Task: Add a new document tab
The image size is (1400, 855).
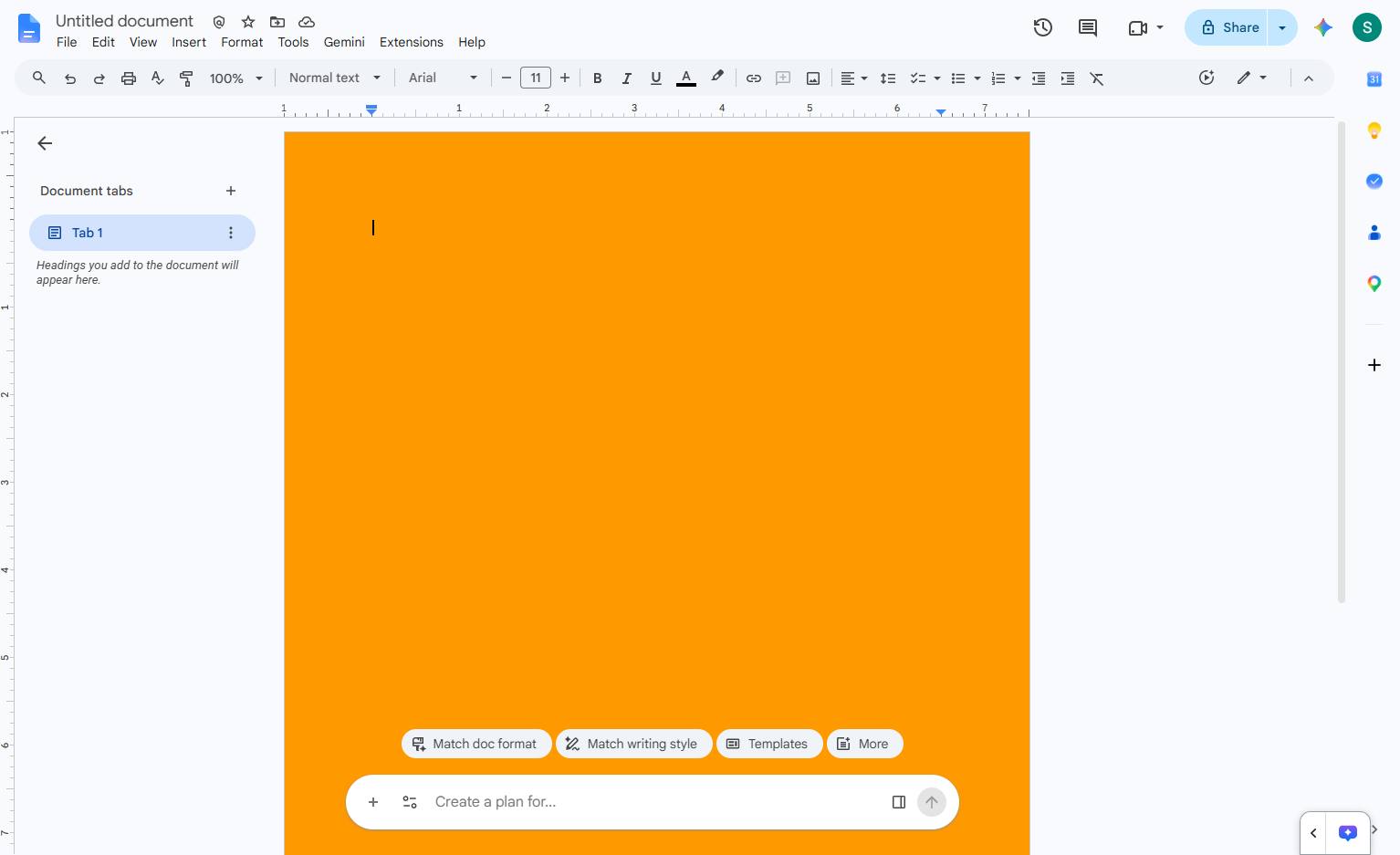Action: 231,191
